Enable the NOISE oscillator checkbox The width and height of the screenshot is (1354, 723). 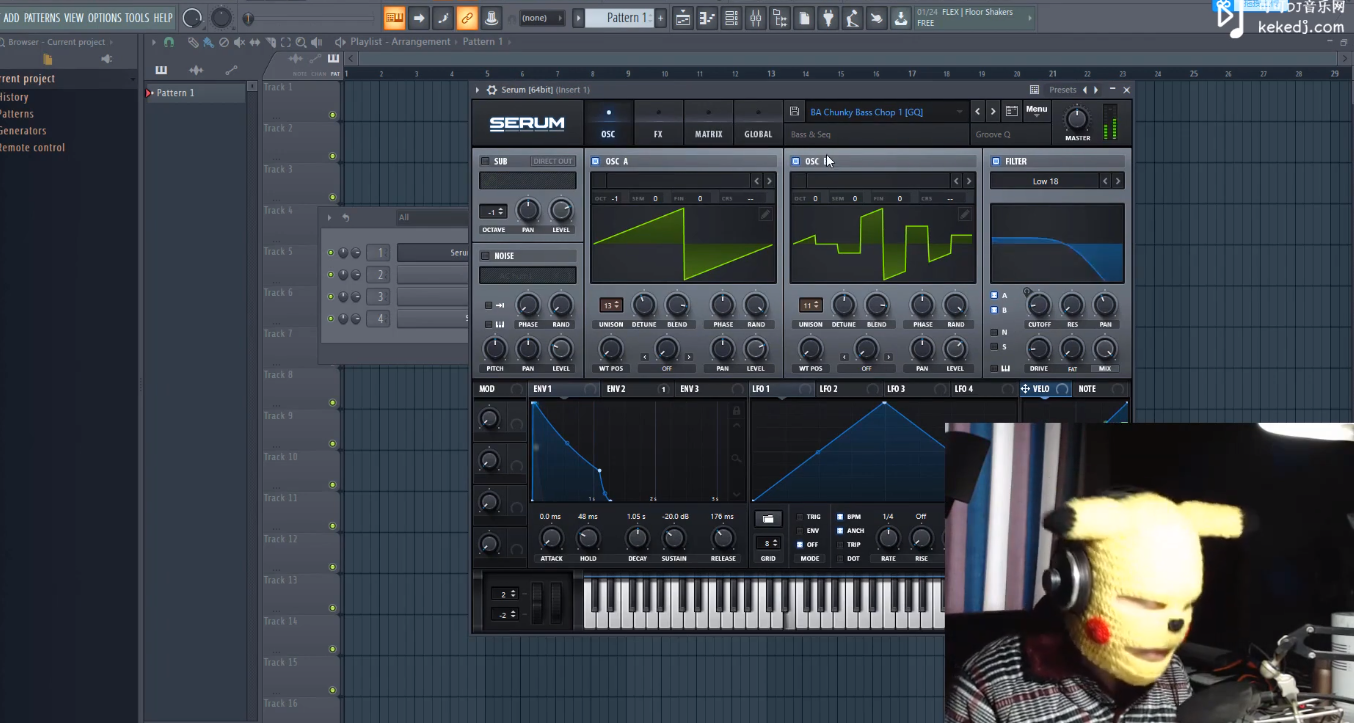[x=485, y=256]
